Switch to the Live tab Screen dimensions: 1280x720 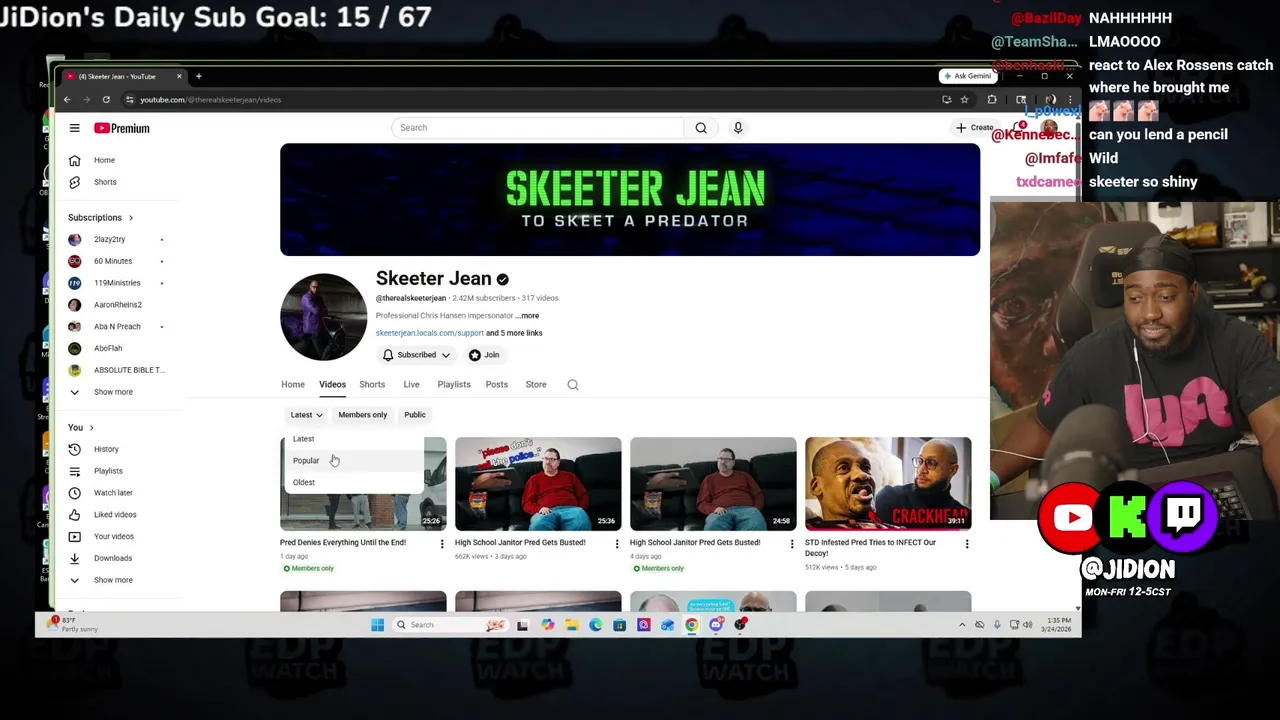(x=411, y=384)
